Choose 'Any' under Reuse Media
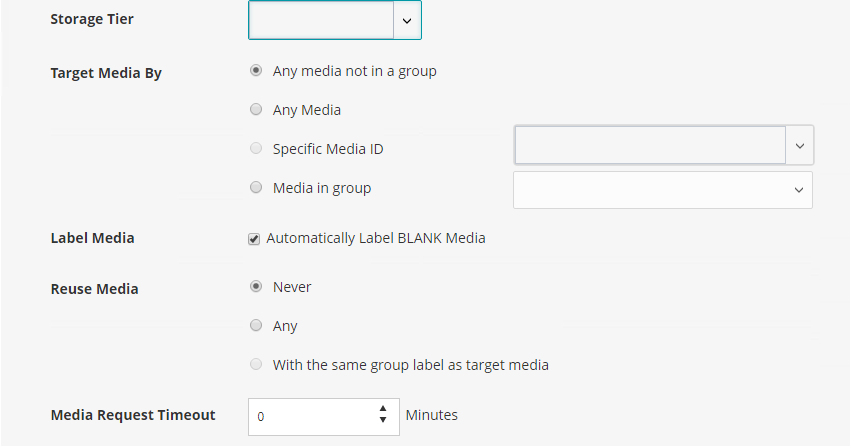 256,326
